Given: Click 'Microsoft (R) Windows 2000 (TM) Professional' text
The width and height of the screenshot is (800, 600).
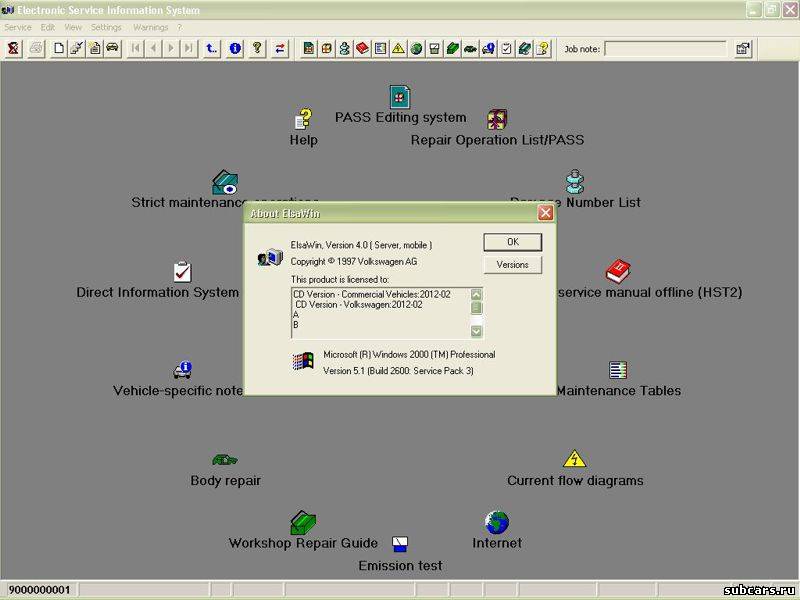Looking at the screenshot, I should coord(409,355).
